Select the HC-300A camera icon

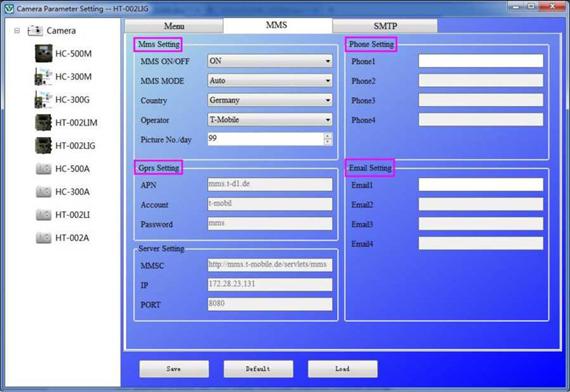pyautogui.click(x=44, y=192)
